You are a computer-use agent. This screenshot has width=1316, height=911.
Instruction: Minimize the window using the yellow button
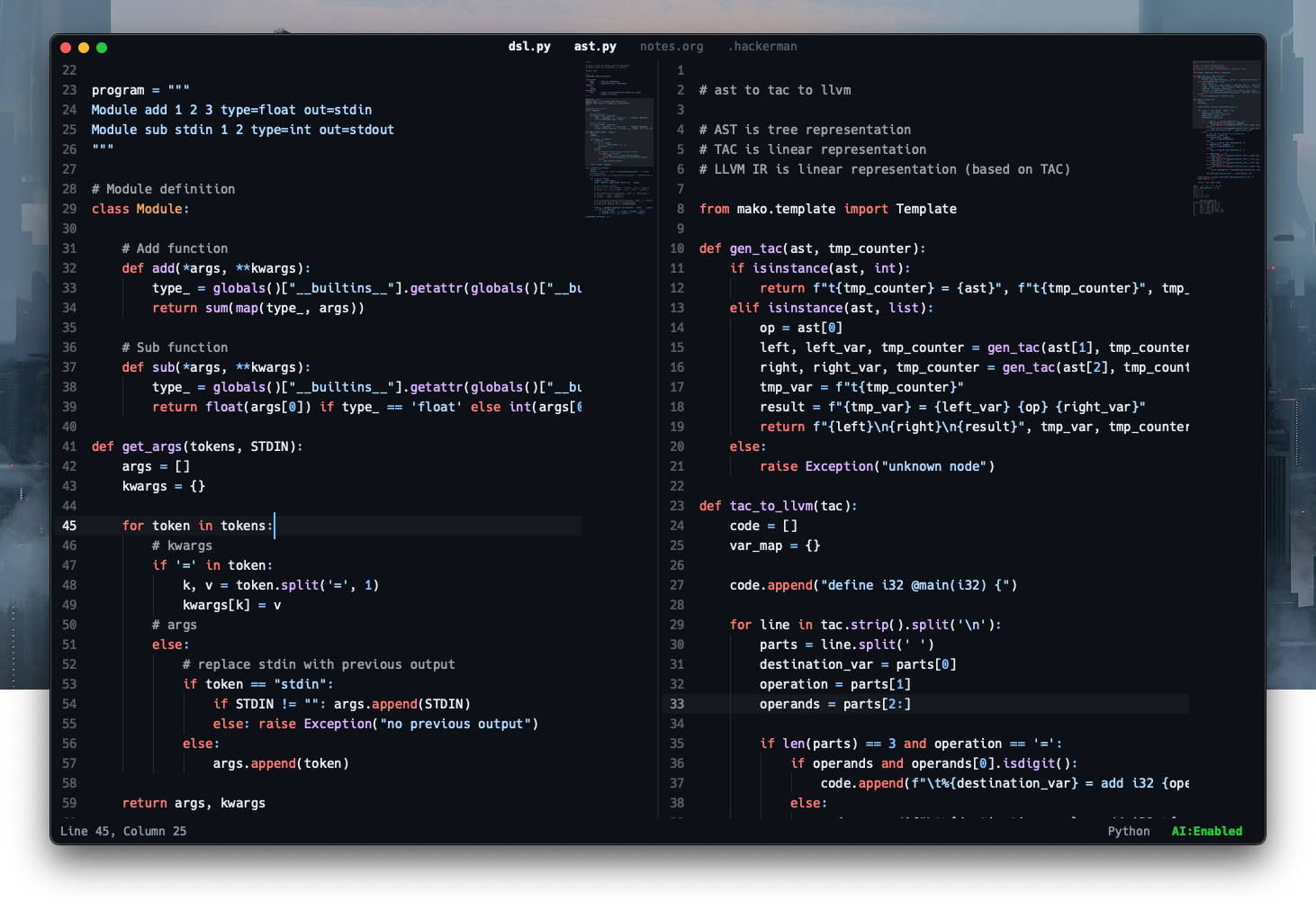(x=84, y=48)
